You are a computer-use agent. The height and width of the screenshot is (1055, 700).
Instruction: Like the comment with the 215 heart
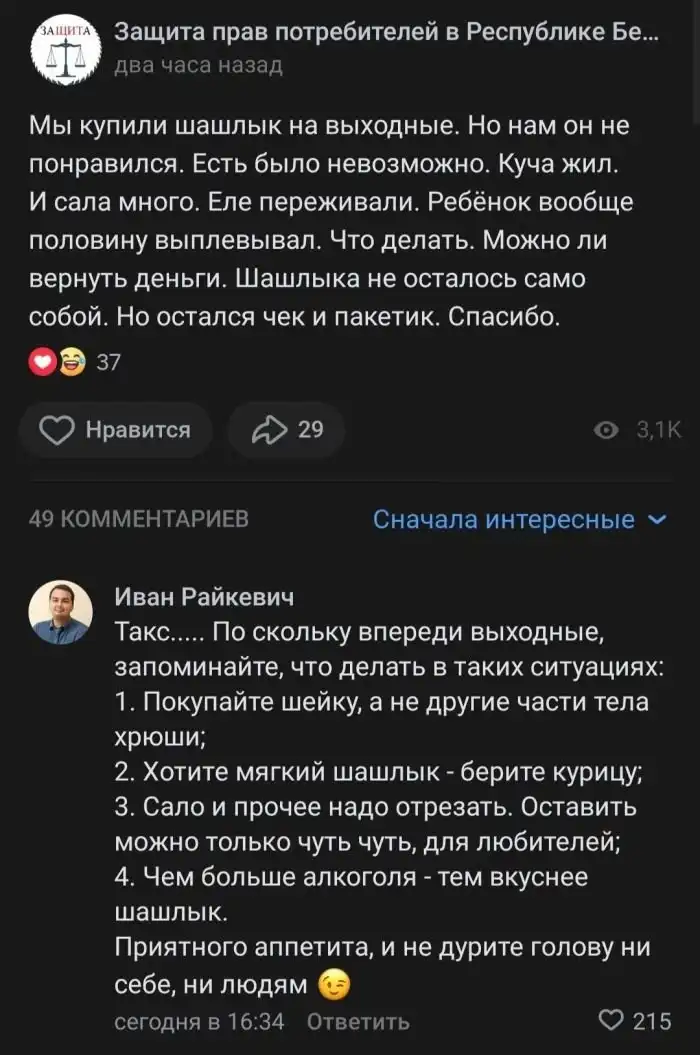[x=635, y=1021]
